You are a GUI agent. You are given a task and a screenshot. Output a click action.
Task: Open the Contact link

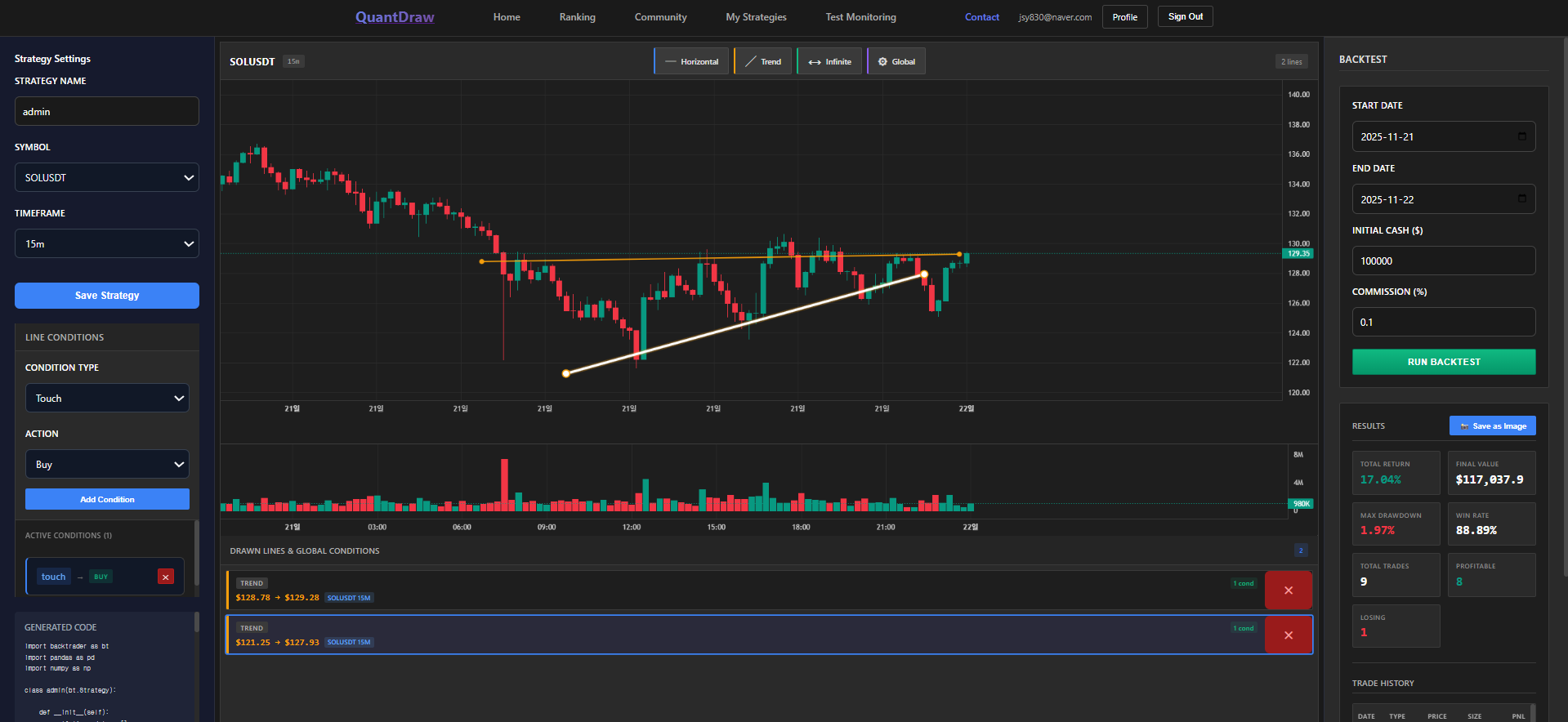tap(982, 17)
